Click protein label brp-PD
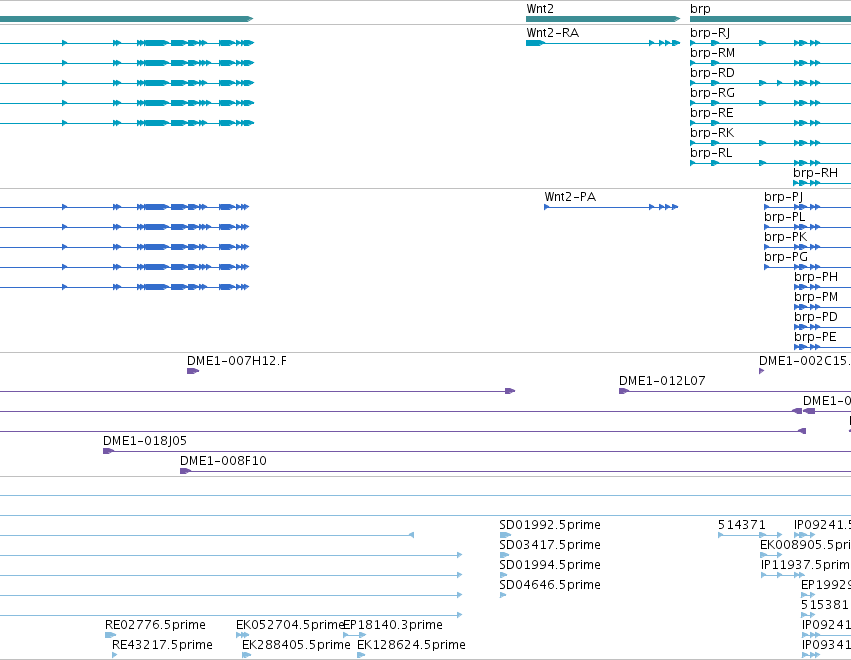The height and width of the screenshot is (660, 851). coord(816,317)
